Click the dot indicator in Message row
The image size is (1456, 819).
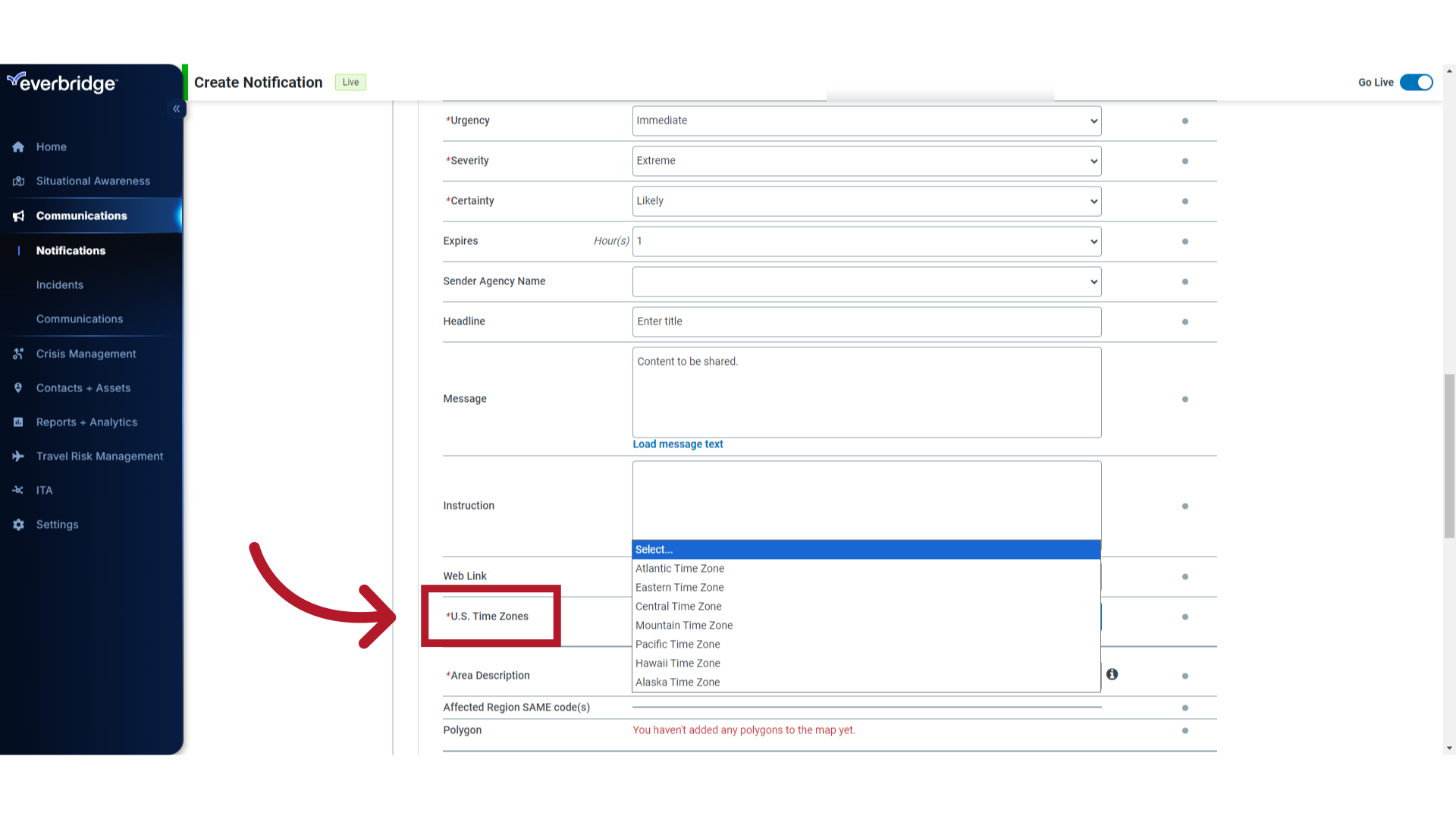click(x=1185, y=400)
